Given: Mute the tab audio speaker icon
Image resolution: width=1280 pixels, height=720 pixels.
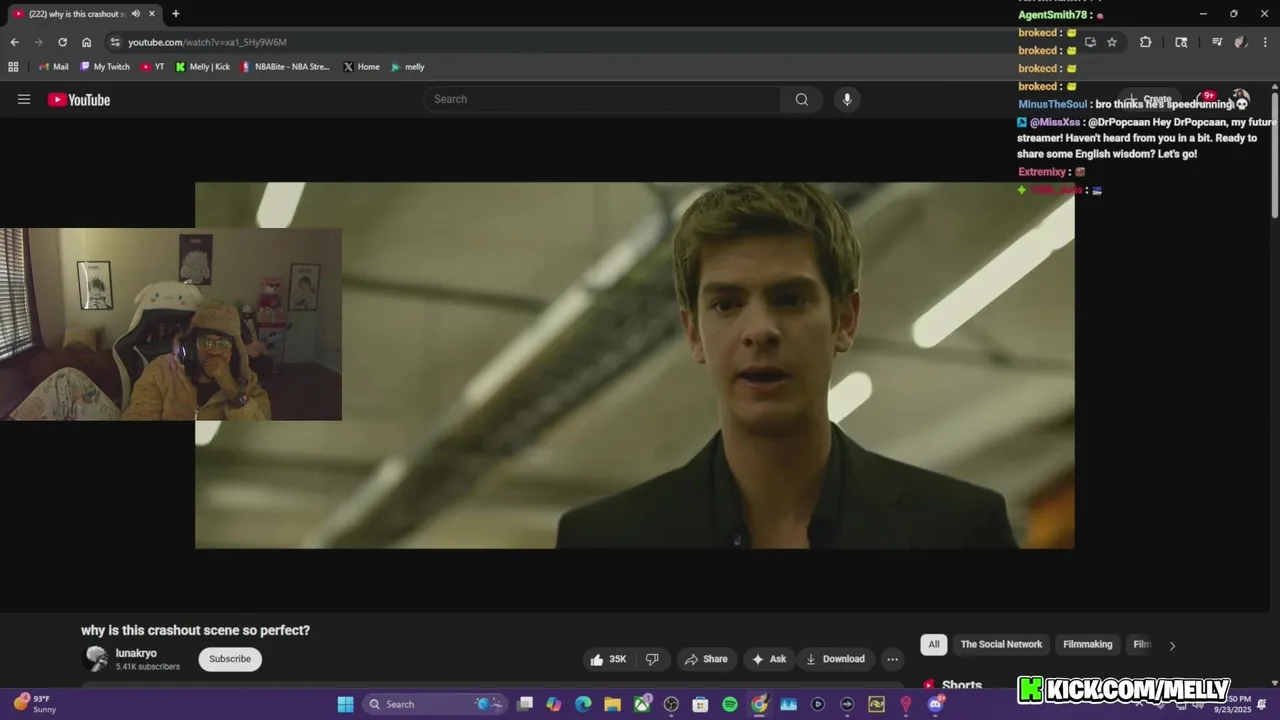Looking at the screenshot, I should point(135,14).
